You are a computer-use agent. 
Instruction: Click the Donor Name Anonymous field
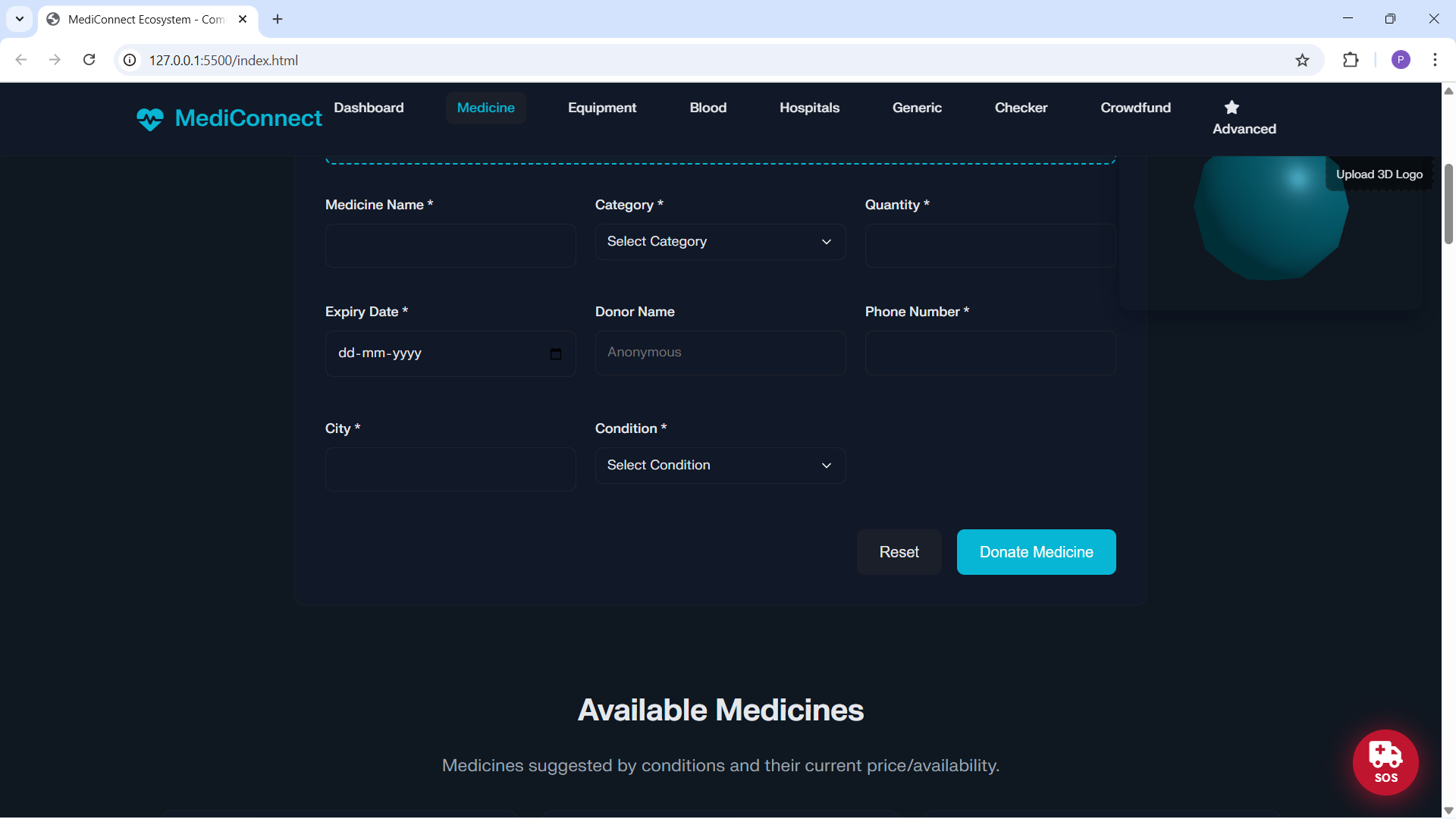click(x=720, y=353)
